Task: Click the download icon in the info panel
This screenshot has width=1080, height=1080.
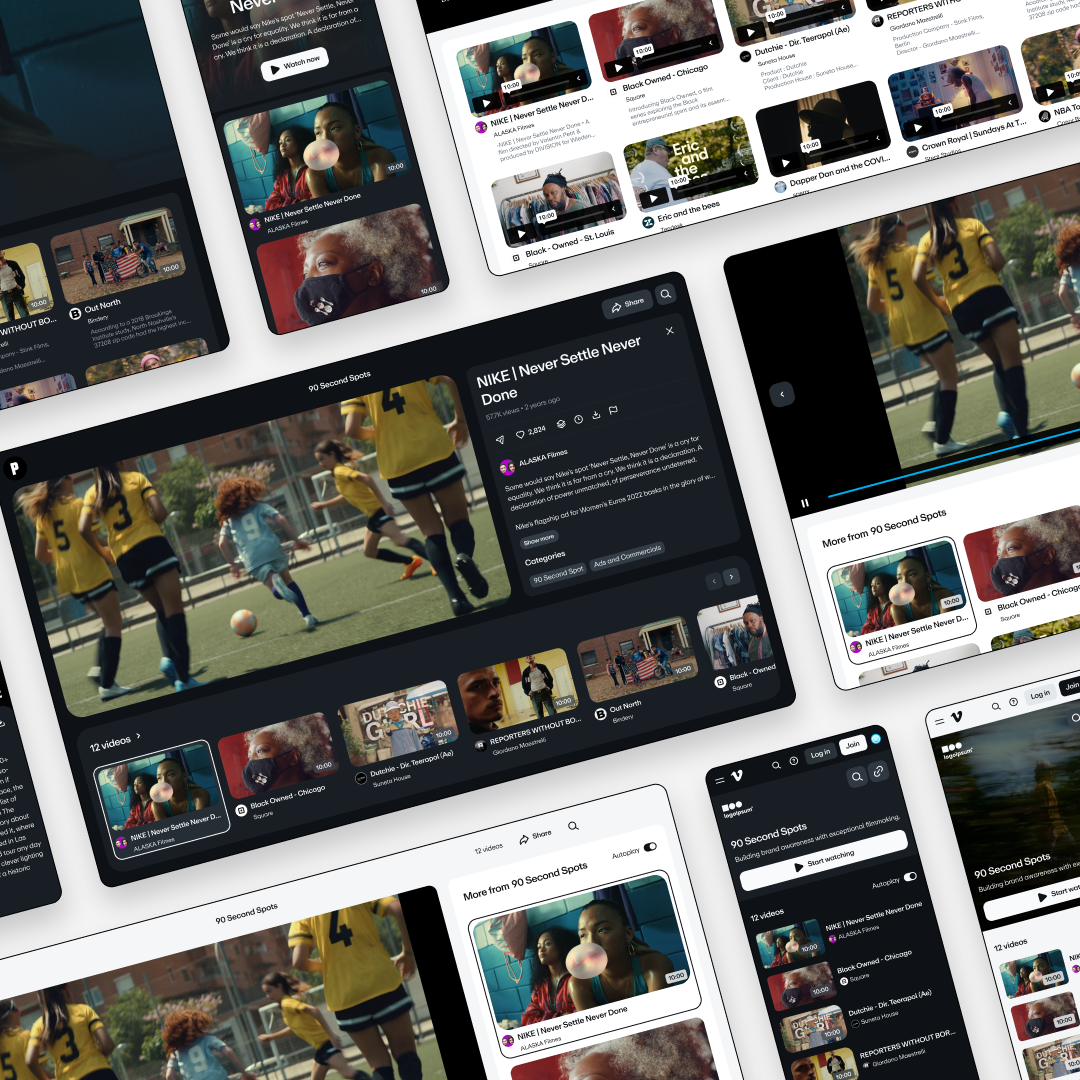Action: tap(596, 415)
